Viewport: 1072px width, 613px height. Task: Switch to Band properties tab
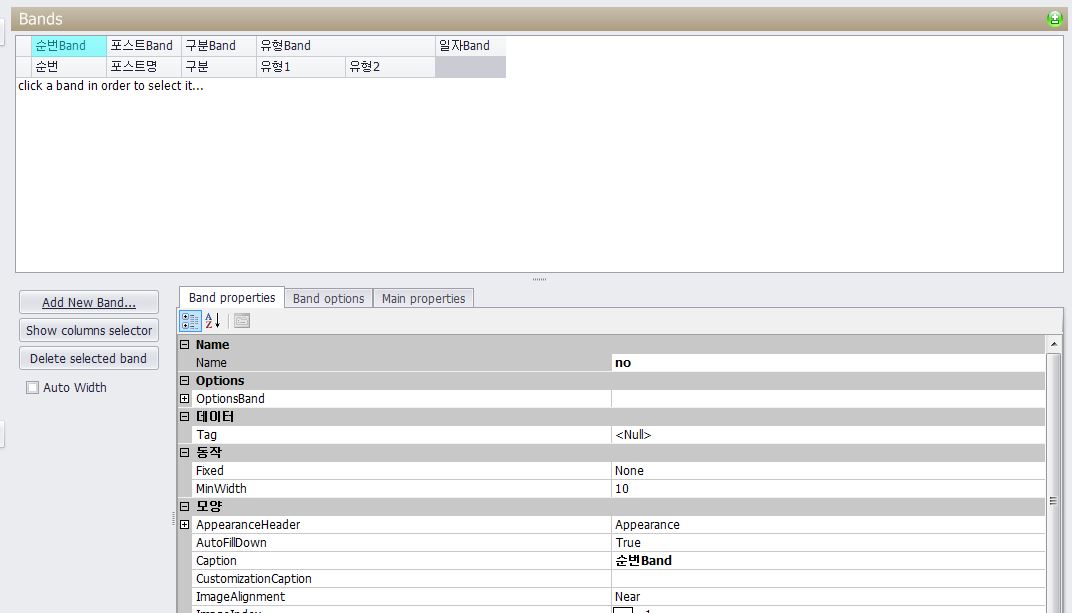(x=232, y=297)
